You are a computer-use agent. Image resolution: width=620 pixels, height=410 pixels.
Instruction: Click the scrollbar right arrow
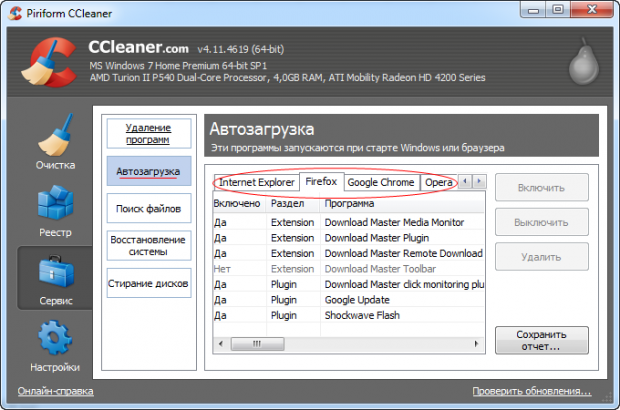pyautogui.click(x=476, y=344)
